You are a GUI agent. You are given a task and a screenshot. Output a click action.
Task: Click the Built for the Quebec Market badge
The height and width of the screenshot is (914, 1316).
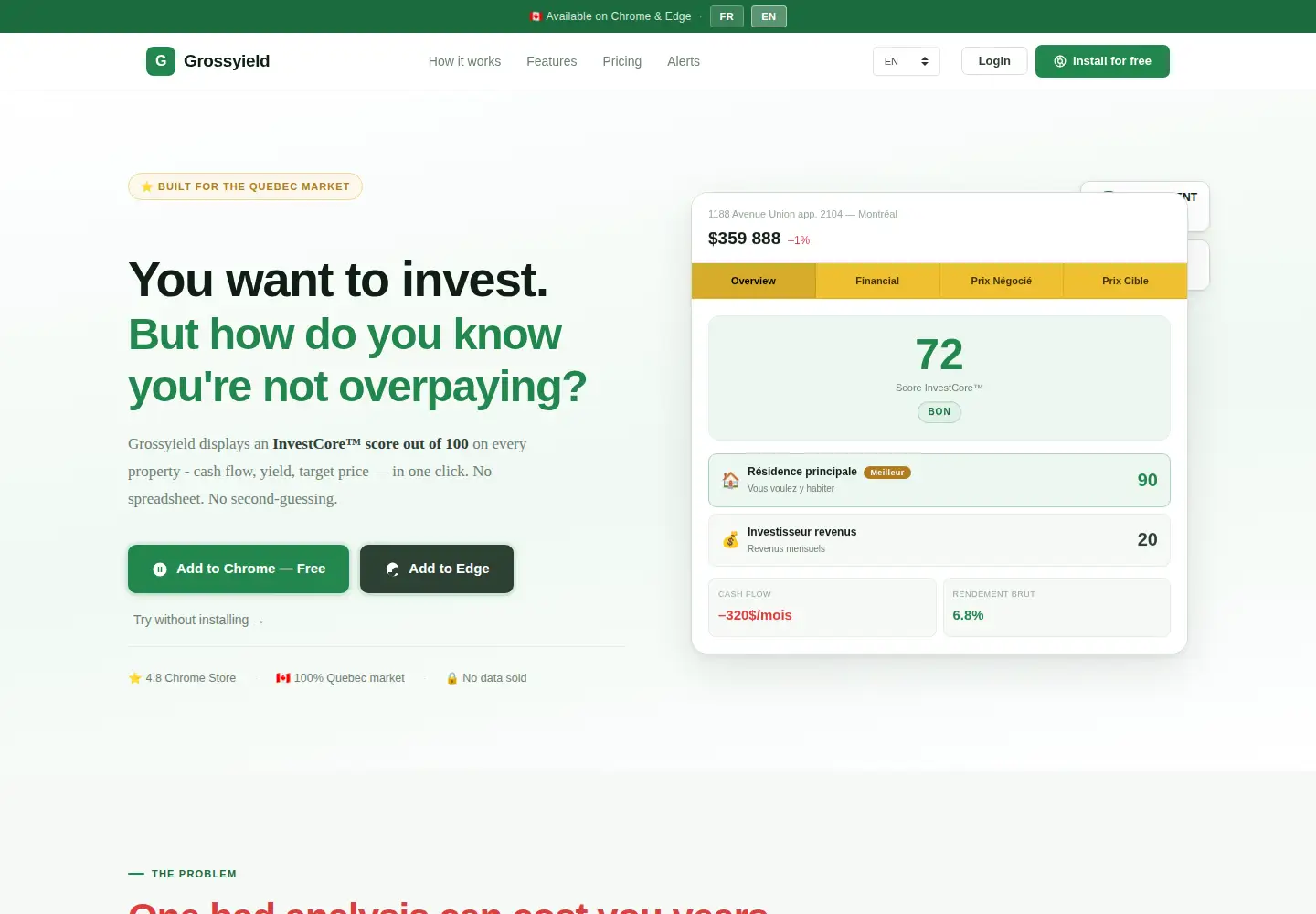pos(245,186)
